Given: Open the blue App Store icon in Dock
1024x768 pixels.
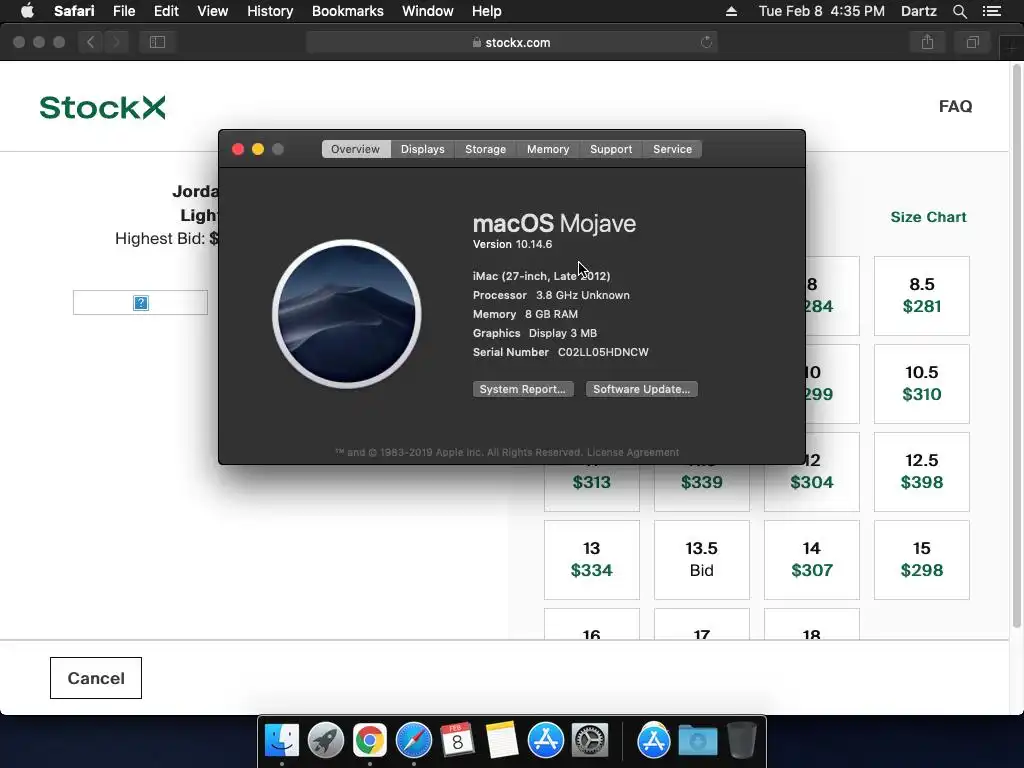Looking at the screenshot, I should (x=546, y=740).
